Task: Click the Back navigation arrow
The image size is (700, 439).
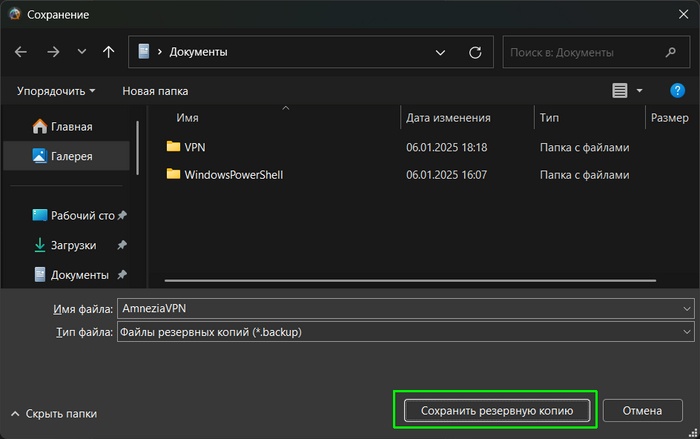Action: click(x=21, y=52)
